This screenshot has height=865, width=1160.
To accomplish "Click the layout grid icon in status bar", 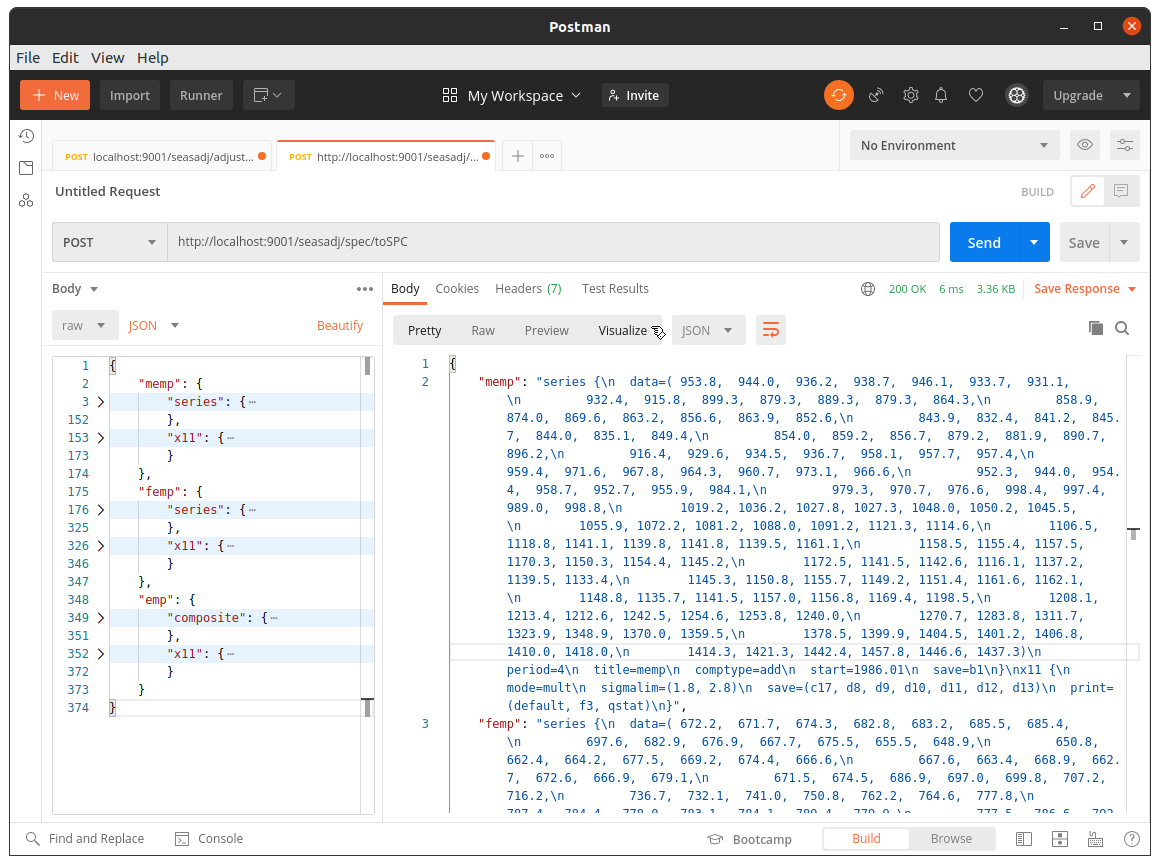I will (x=1060, y=839).
